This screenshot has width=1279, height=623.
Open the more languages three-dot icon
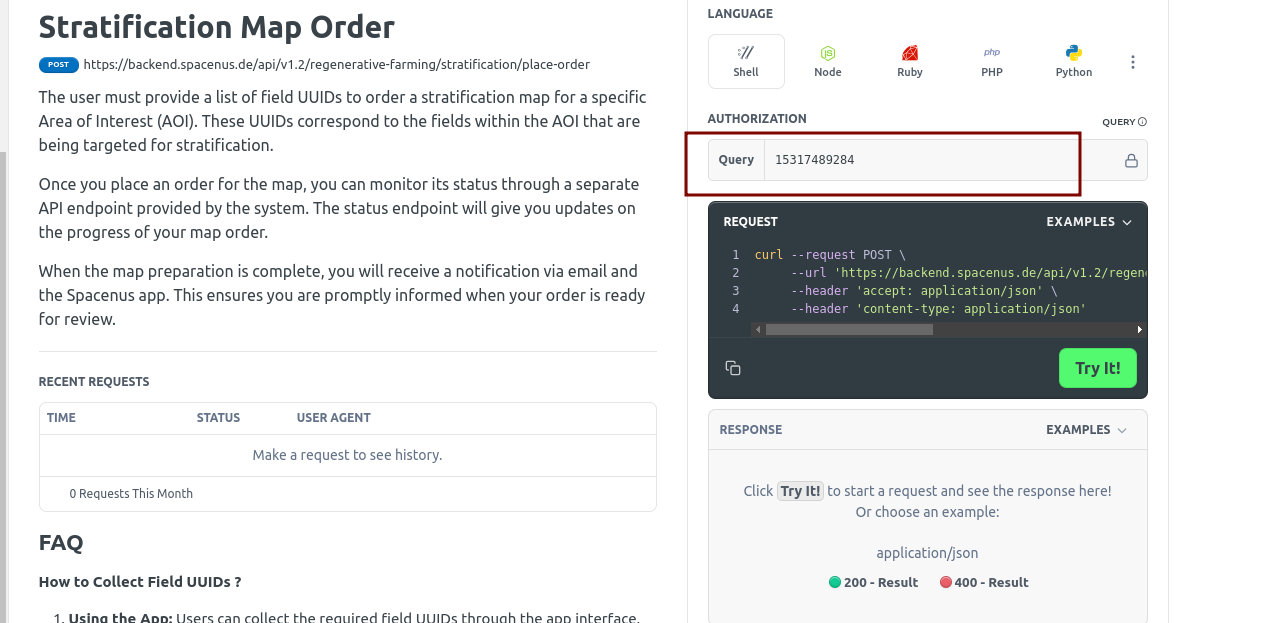[1132, 61]
